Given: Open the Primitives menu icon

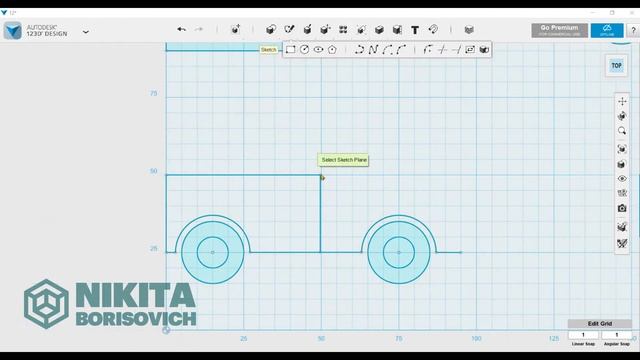Looking at the screenshot, I should point(271,29).
